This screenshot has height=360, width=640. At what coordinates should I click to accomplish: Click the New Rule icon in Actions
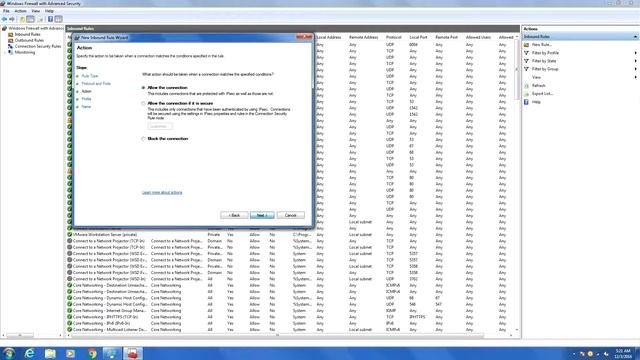(527, 44)
